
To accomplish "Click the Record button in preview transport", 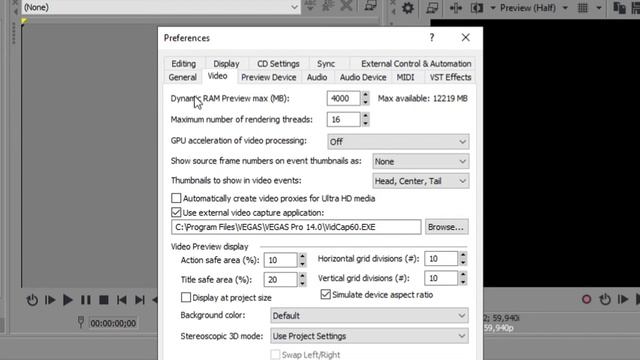I will click(587, 300).
